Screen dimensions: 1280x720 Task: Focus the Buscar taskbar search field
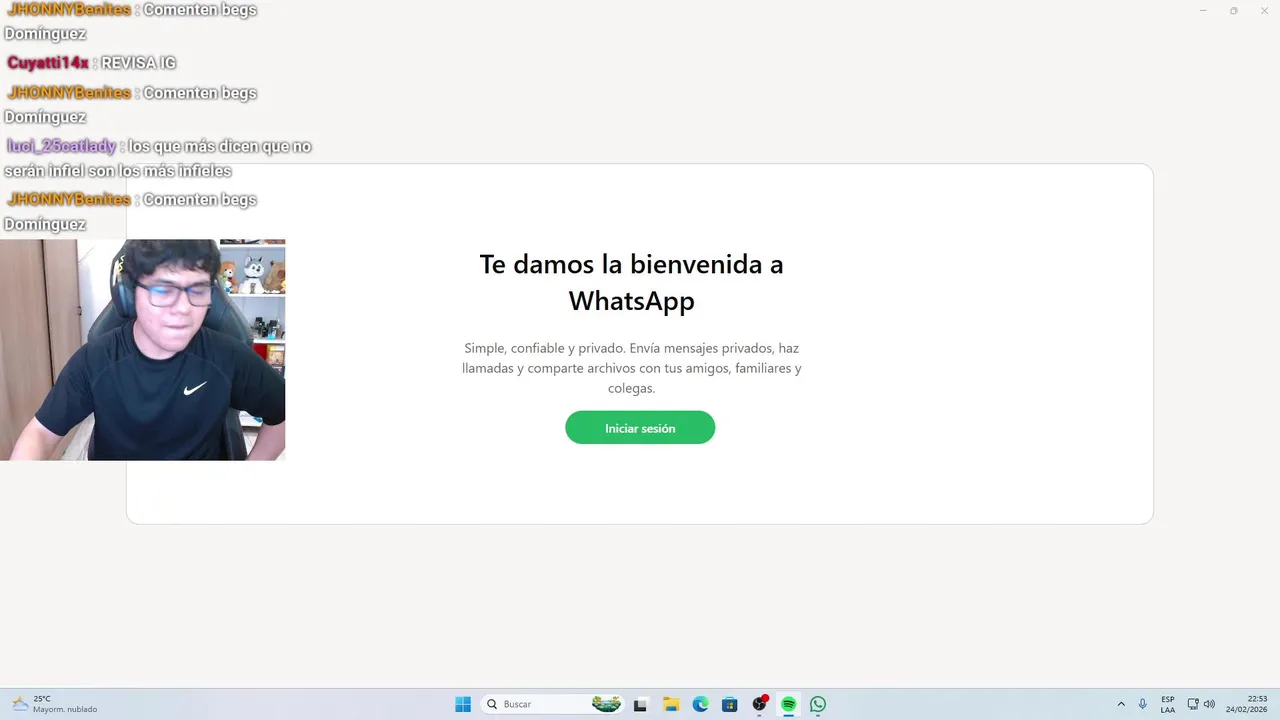tap(553, 704)
